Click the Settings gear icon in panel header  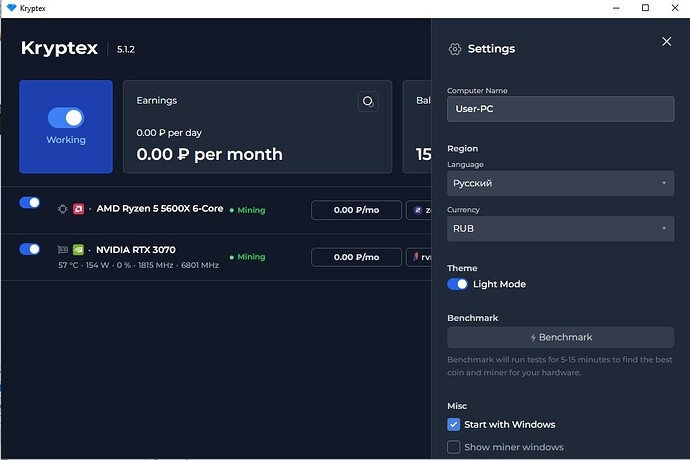point(455,49)
